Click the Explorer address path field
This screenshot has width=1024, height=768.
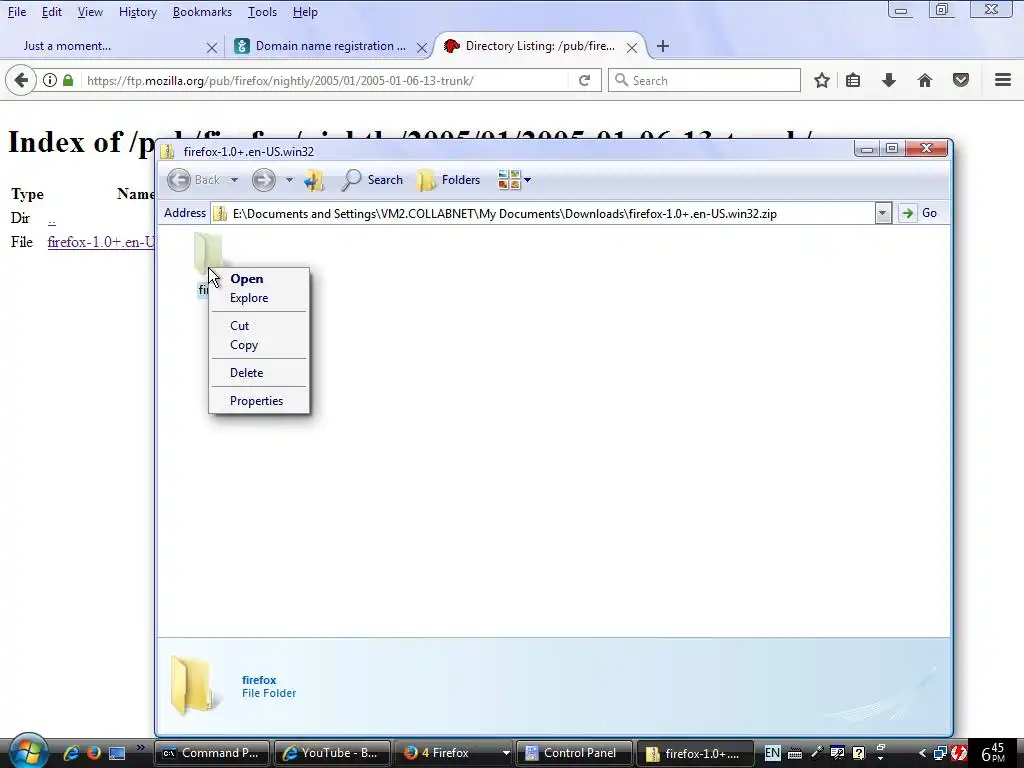tap(543, 214)
